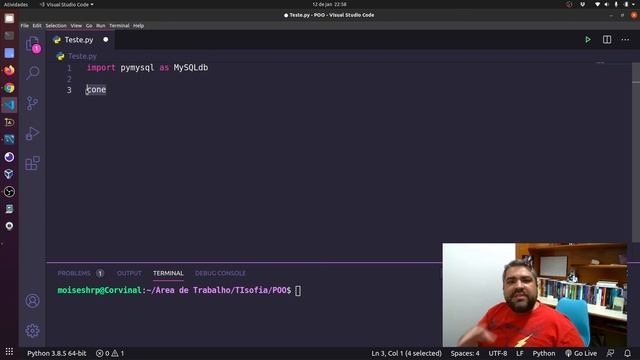The height and width of the screenshot is (360, 640).
Task: Click Atividades in the top bar
Action: (16, 4)
